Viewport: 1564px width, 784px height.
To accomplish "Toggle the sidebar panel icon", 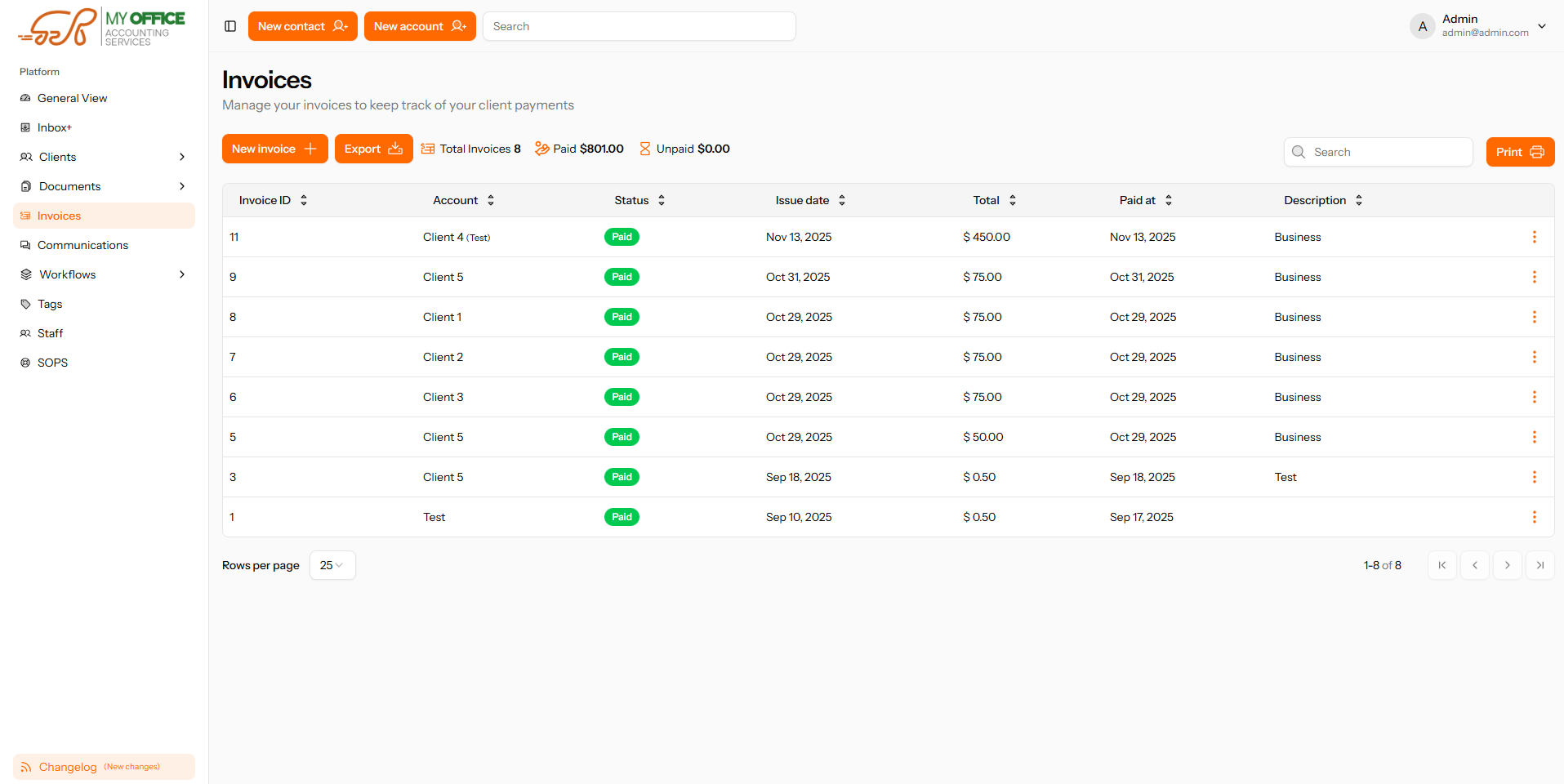I will coord(230,26).
